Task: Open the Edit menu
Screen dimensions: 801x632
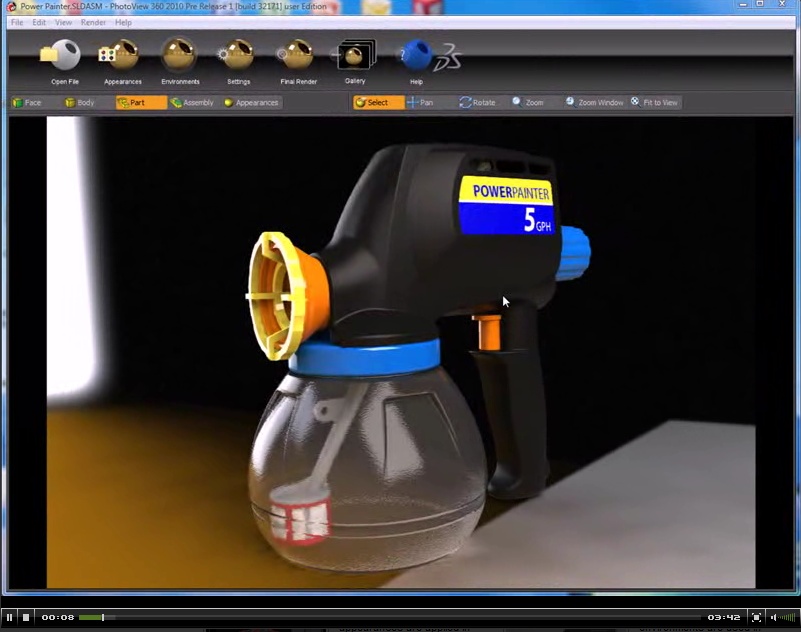Action: [39, 22]
